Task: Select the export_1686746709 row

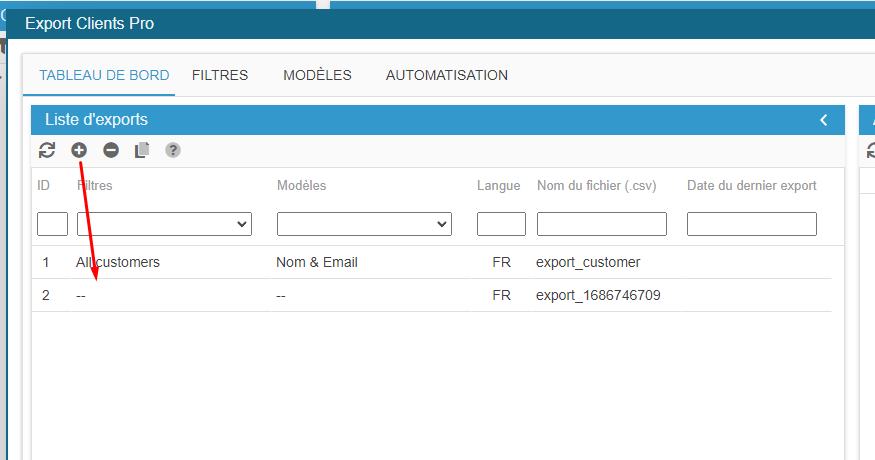Action: click(598, 295)
